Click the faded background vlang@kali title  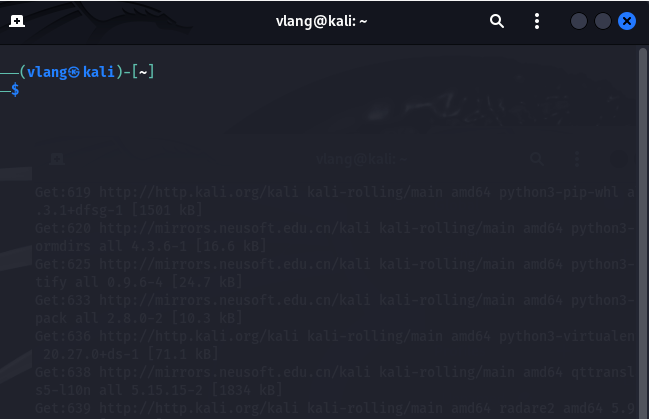tap(361, 159)
